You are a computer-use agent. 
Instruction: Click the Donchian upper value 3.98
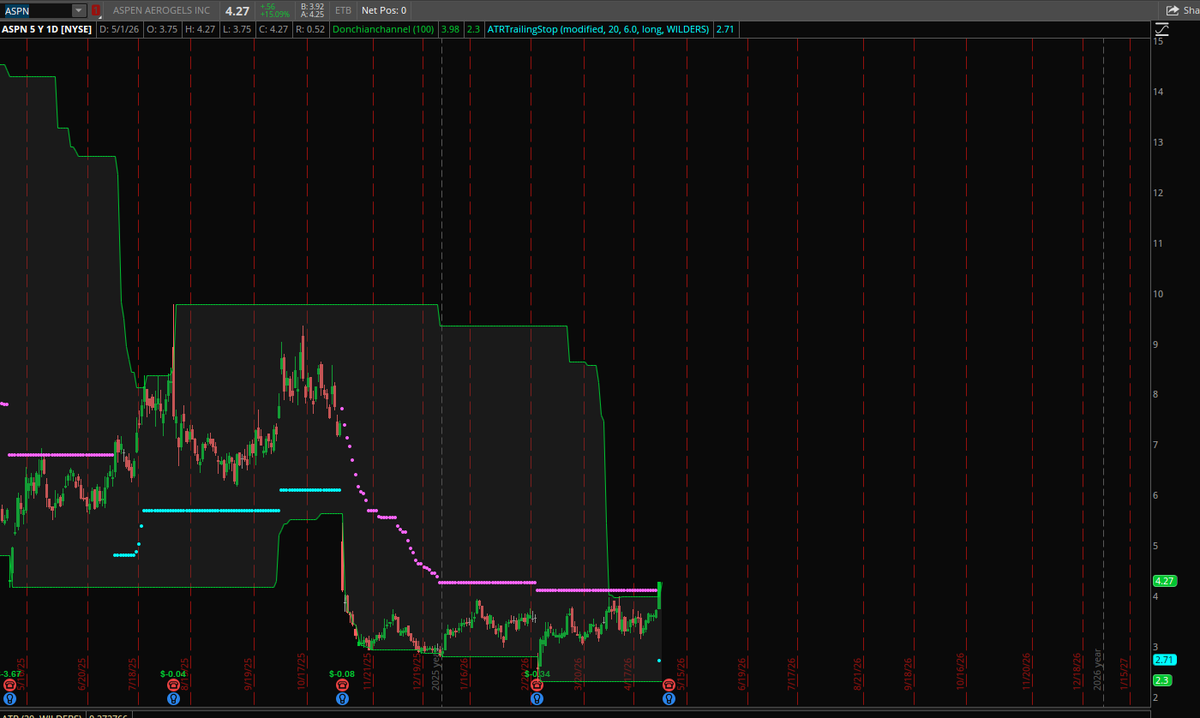click(450, 30)
